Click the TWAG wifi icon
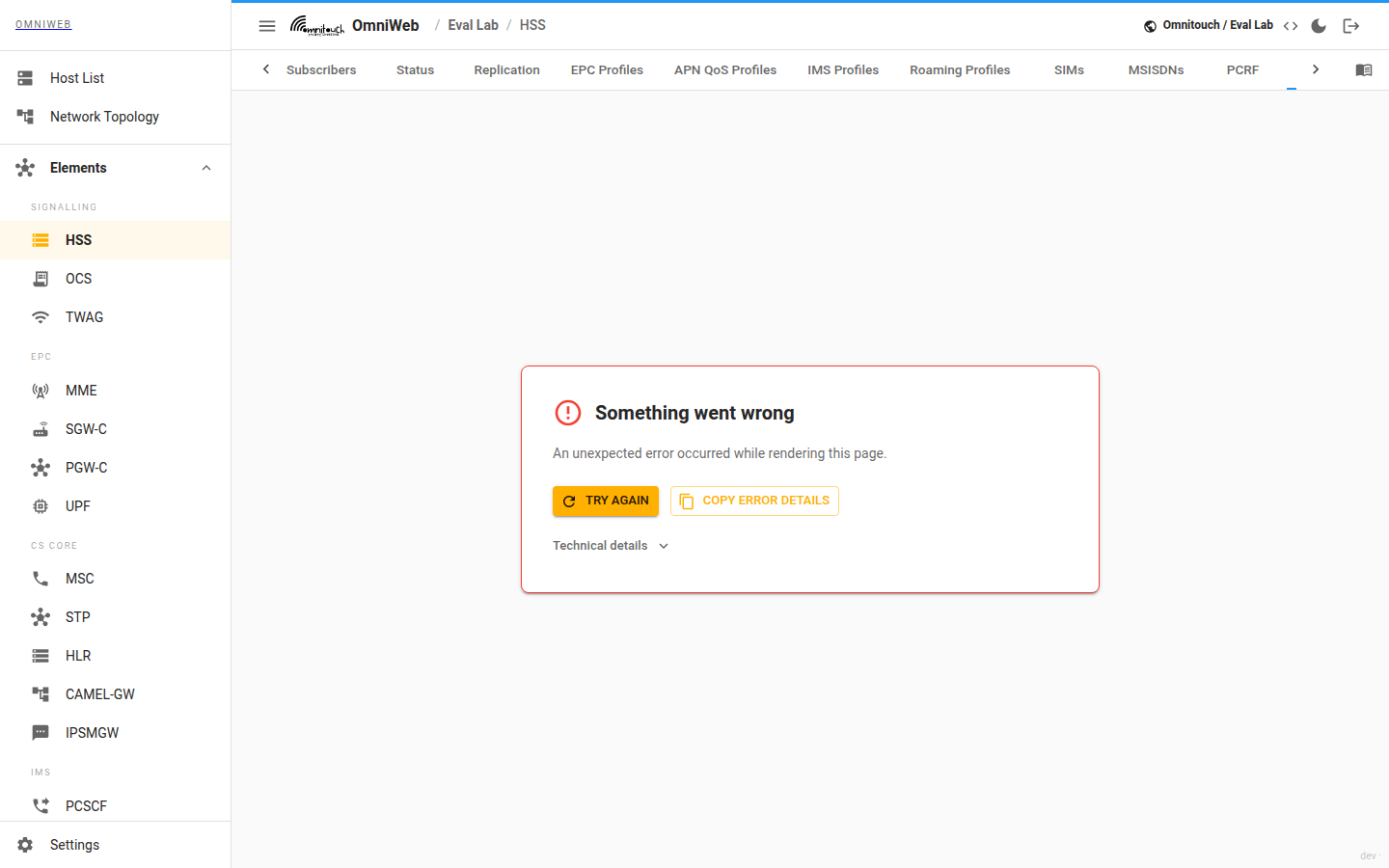Image resolution: width=1389 pixels, height=868 pixels. pyautogui.click(x=41, y=317)
